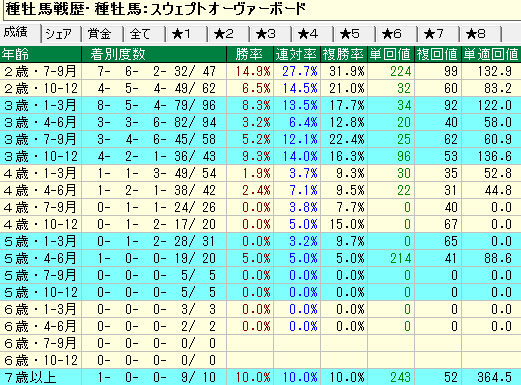Select the 5歳・7-9月 row label
521x385 pixels.
41,275
